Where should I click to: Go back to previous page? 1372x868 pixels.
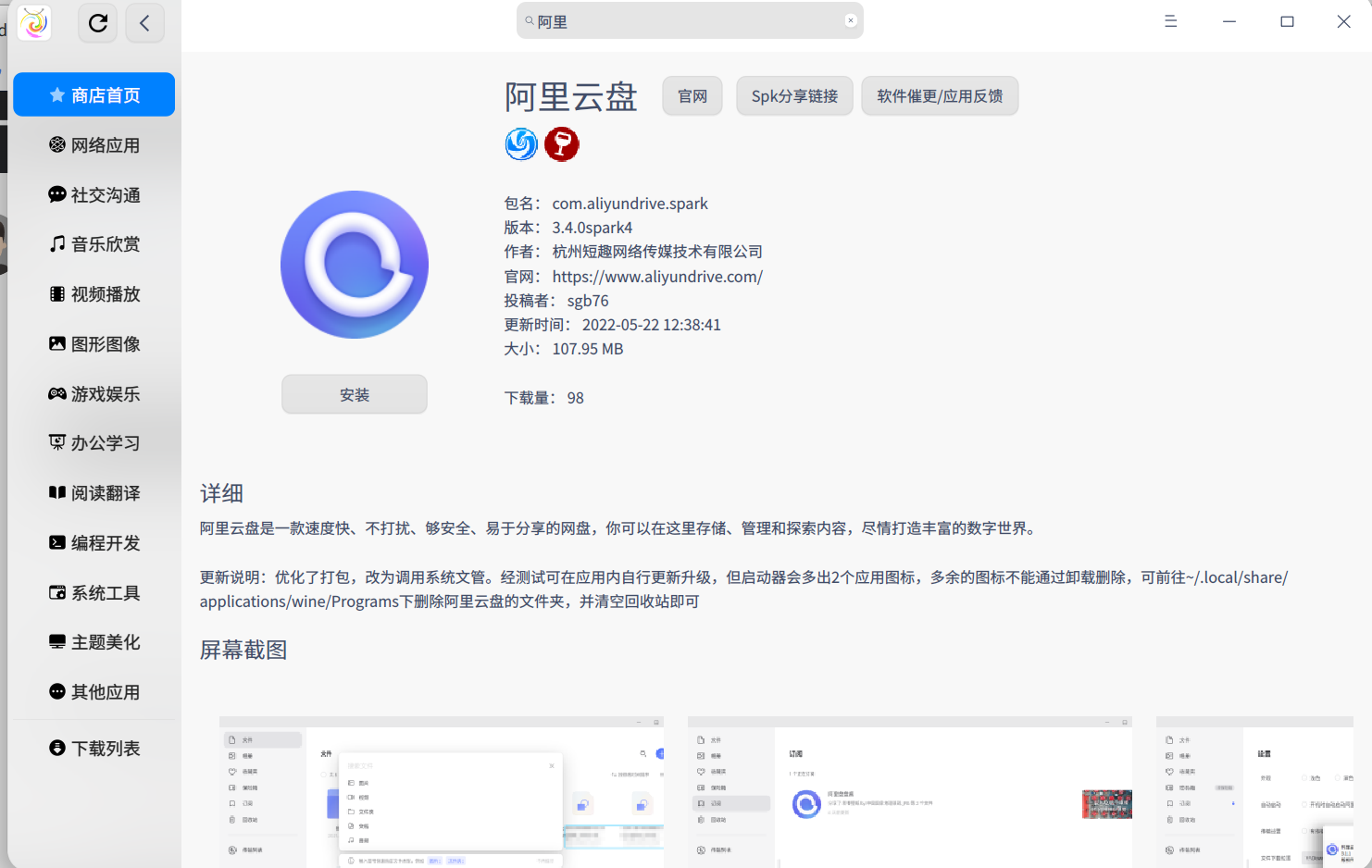click(144, 23)
